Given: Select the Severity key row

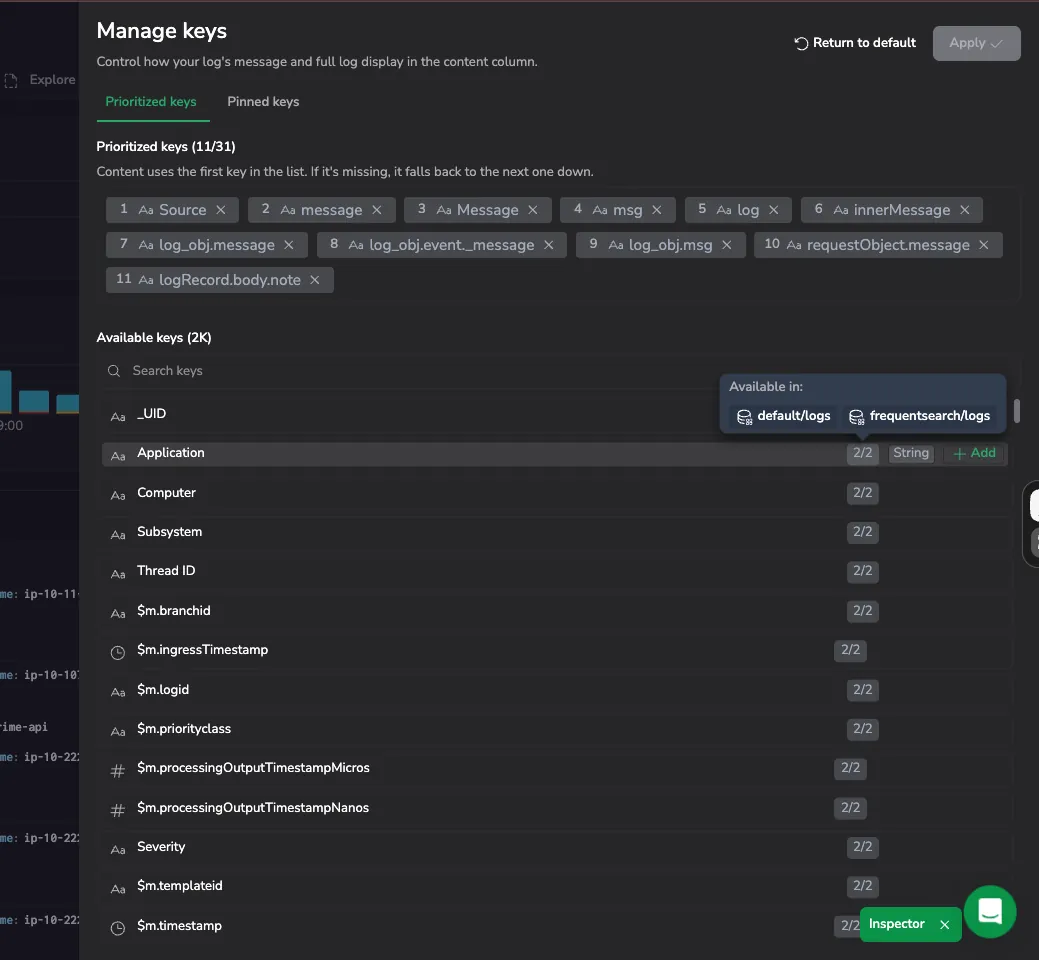Looking at the screenshot, I should click(x=555, y=847).
